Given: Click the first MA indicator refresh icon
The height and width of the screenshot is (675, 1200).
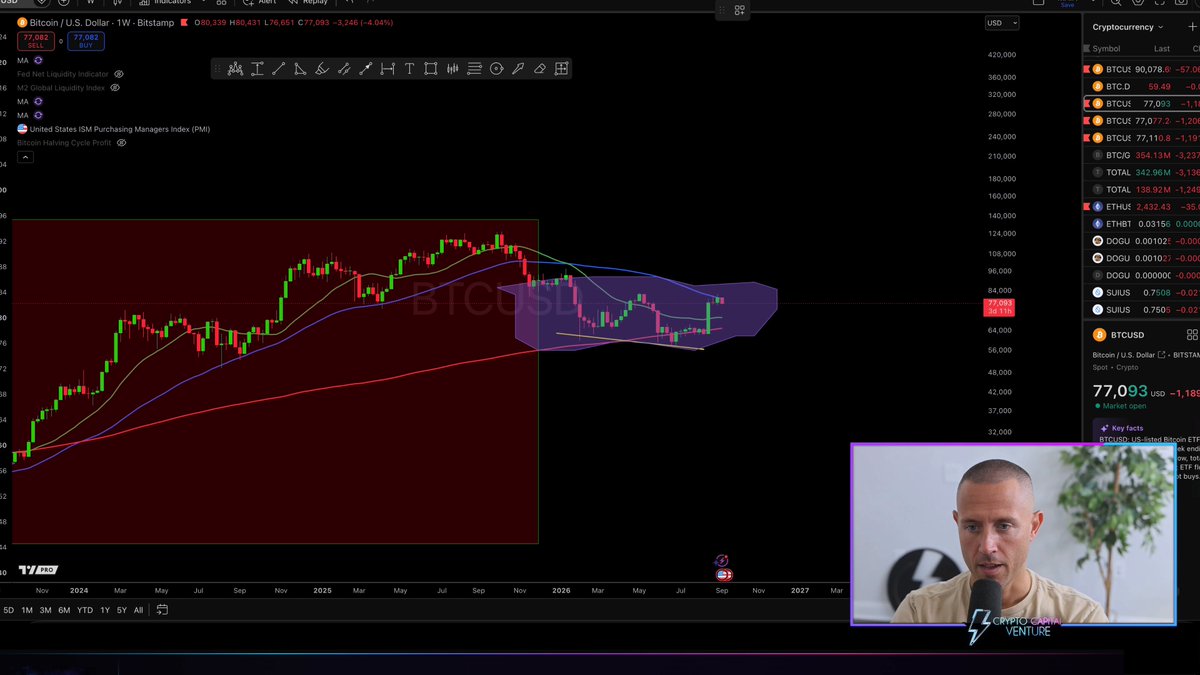Looking at the screenshot, I should point(38,60).
